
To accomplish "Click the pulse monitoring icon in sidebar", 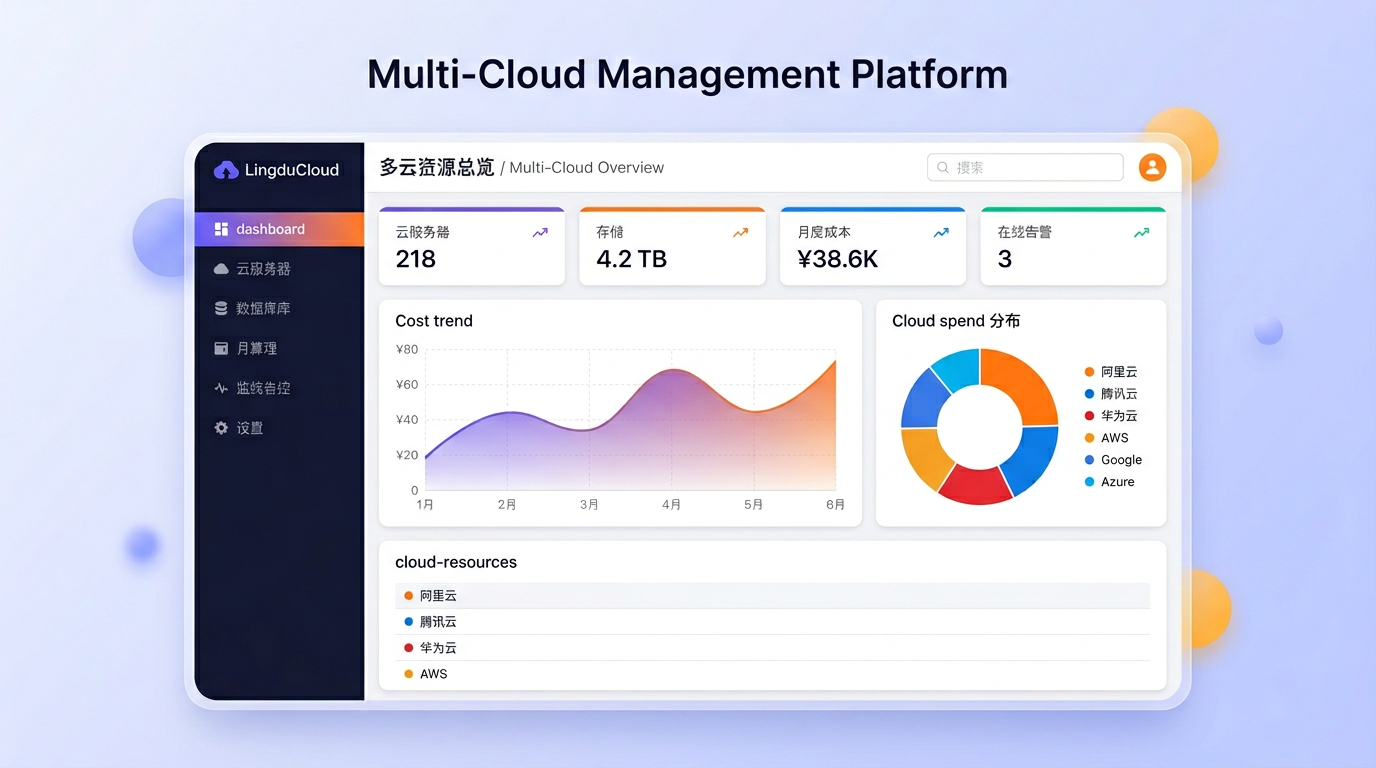I will click(x=221, y=388).
